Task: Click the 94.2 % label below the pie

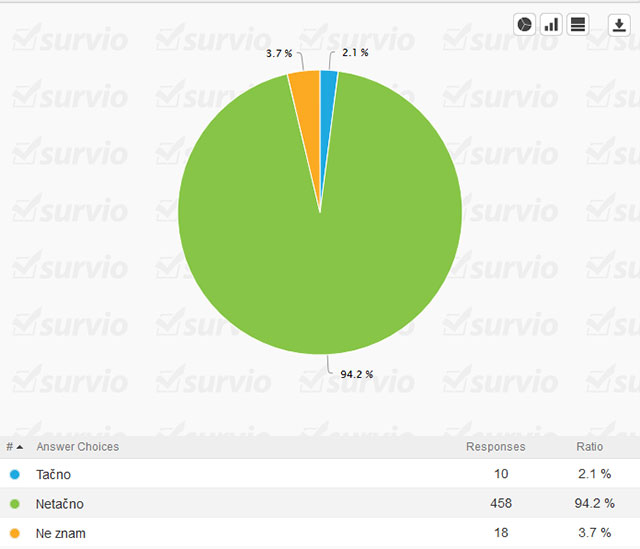Action: [356, 374]
